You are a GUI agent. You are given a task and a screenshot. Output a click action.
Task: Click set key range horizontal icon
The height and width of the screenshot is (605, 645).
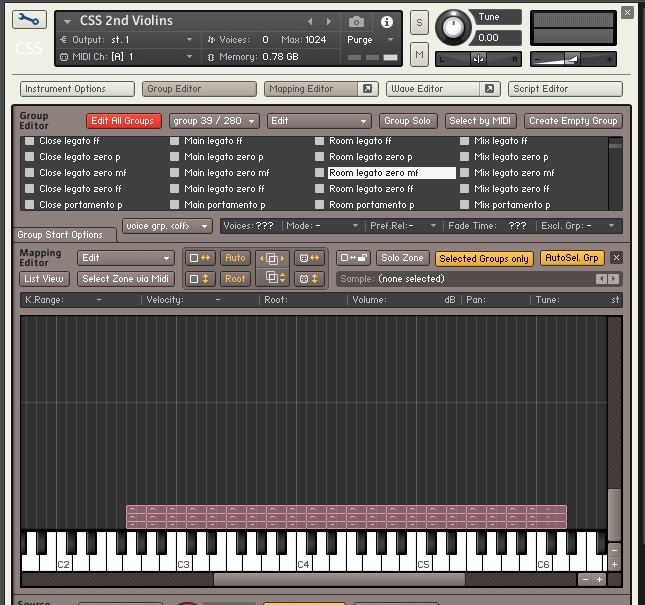tap(200, 258)
